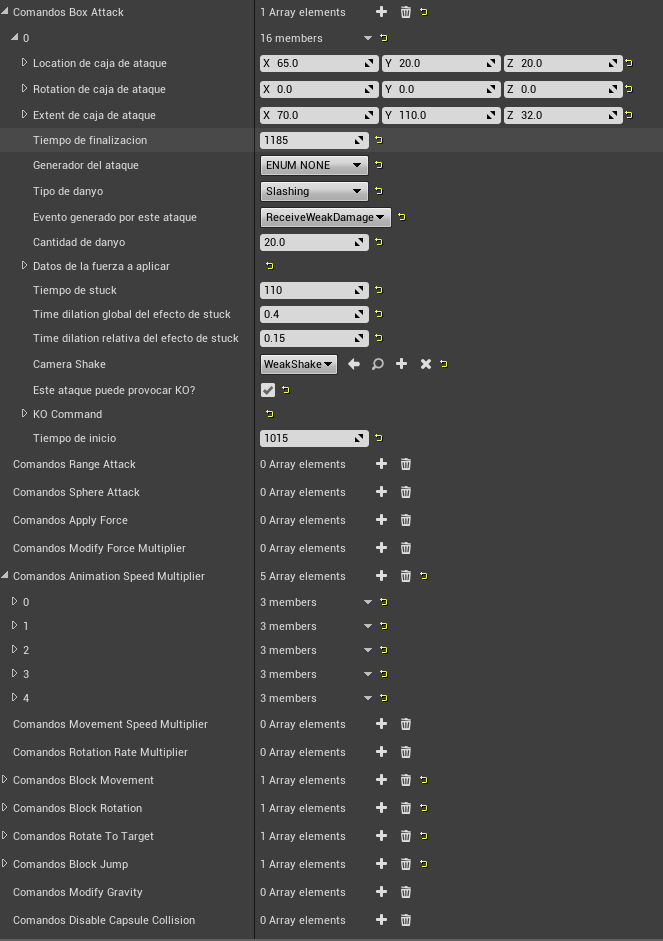Open the Tipo de danyo Slashing dropdown
This screenshot has height=941, width=663.
pos(314,191)
